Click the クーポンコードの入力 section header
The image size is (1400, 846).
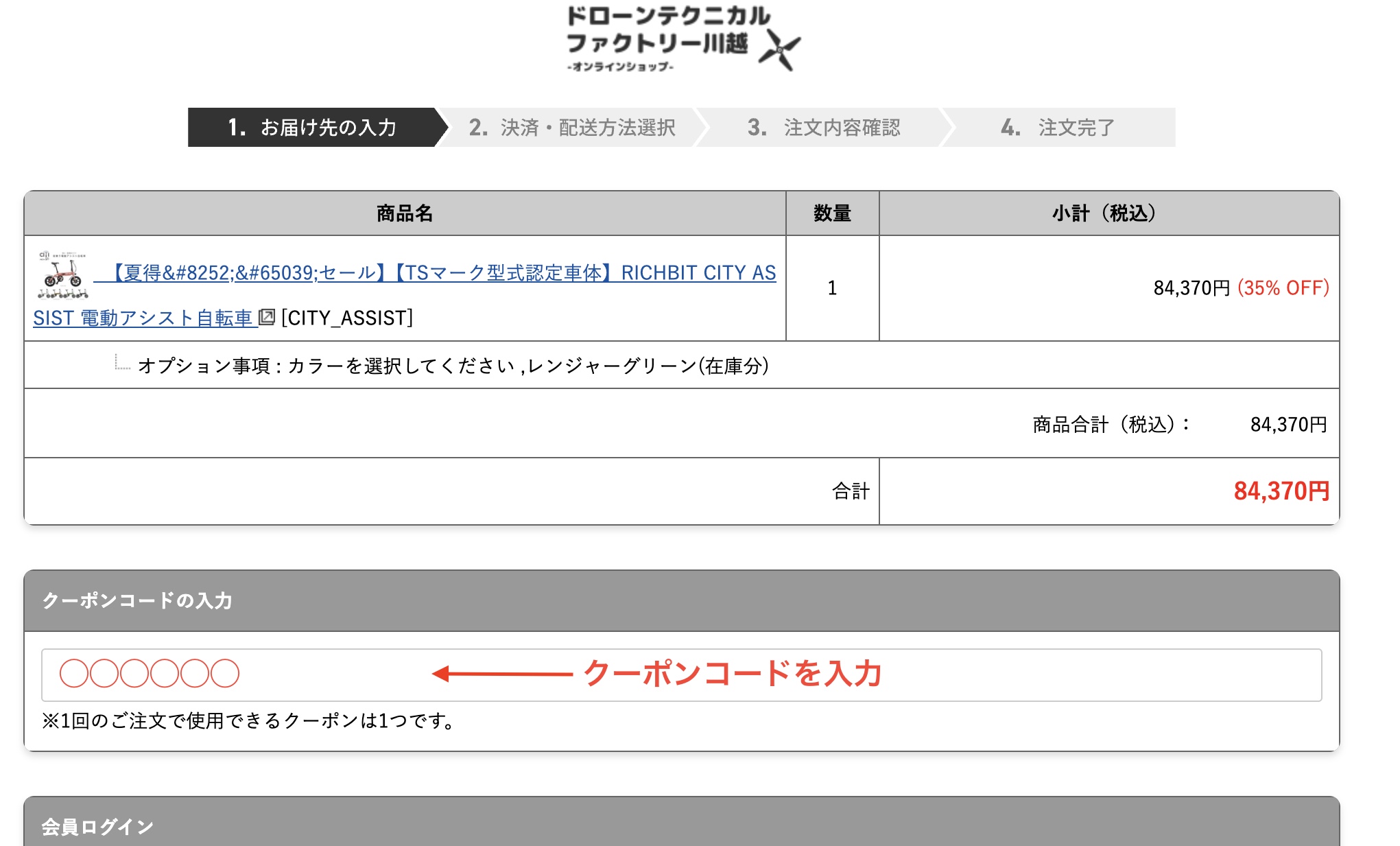[137, 600]
